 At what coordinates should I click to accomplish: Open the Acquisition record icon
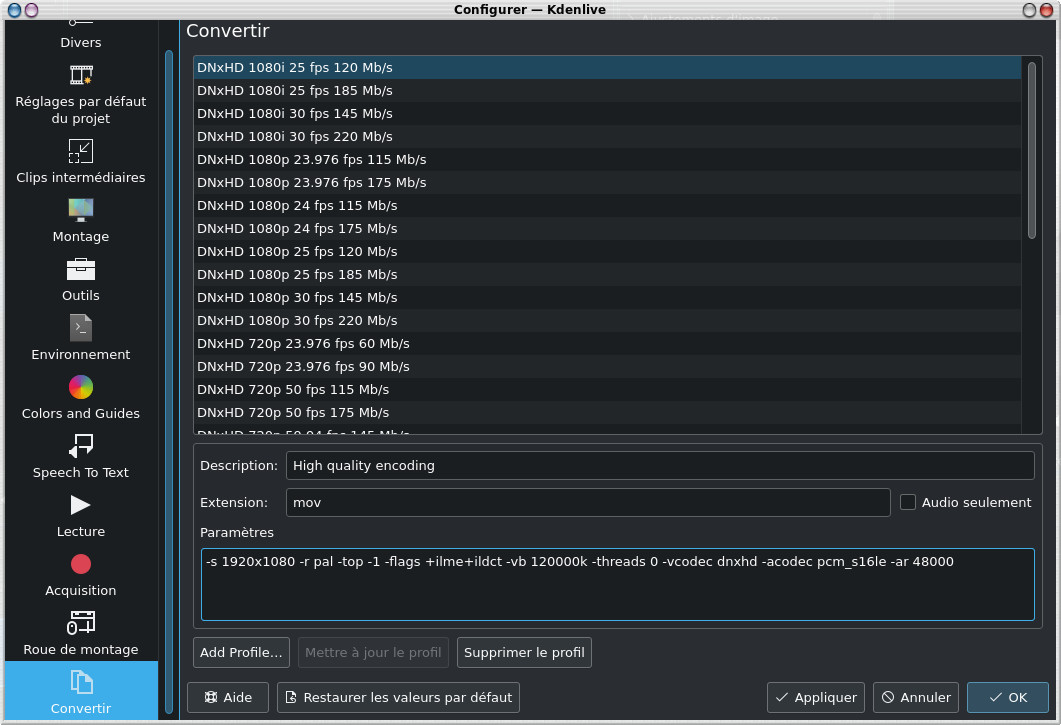(x=81, y=565)
